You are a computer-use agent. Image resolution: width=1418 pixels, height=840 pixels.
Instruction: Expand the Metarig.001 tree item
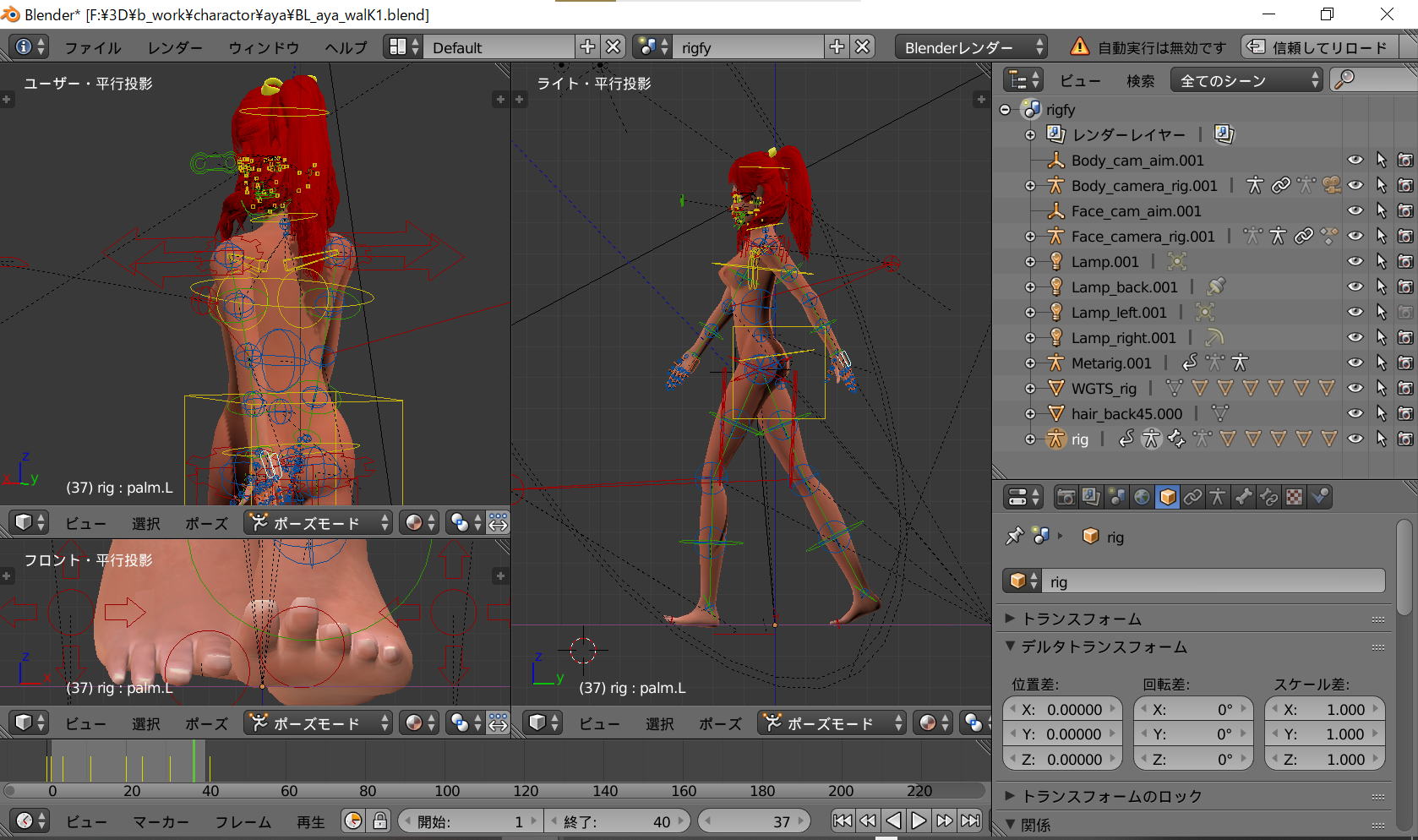(x=1030, y=363)
